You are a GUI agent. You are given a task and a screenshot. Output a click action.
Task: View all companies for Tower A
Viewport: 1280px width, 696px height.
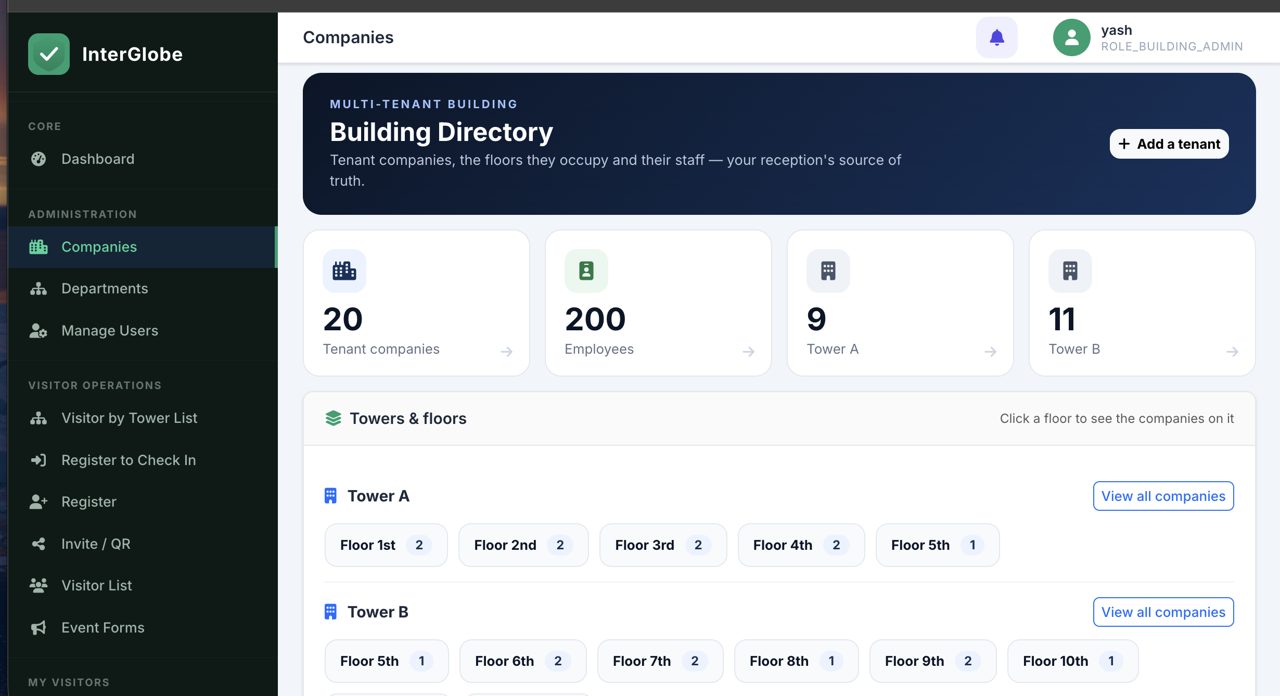[1163, 496]
